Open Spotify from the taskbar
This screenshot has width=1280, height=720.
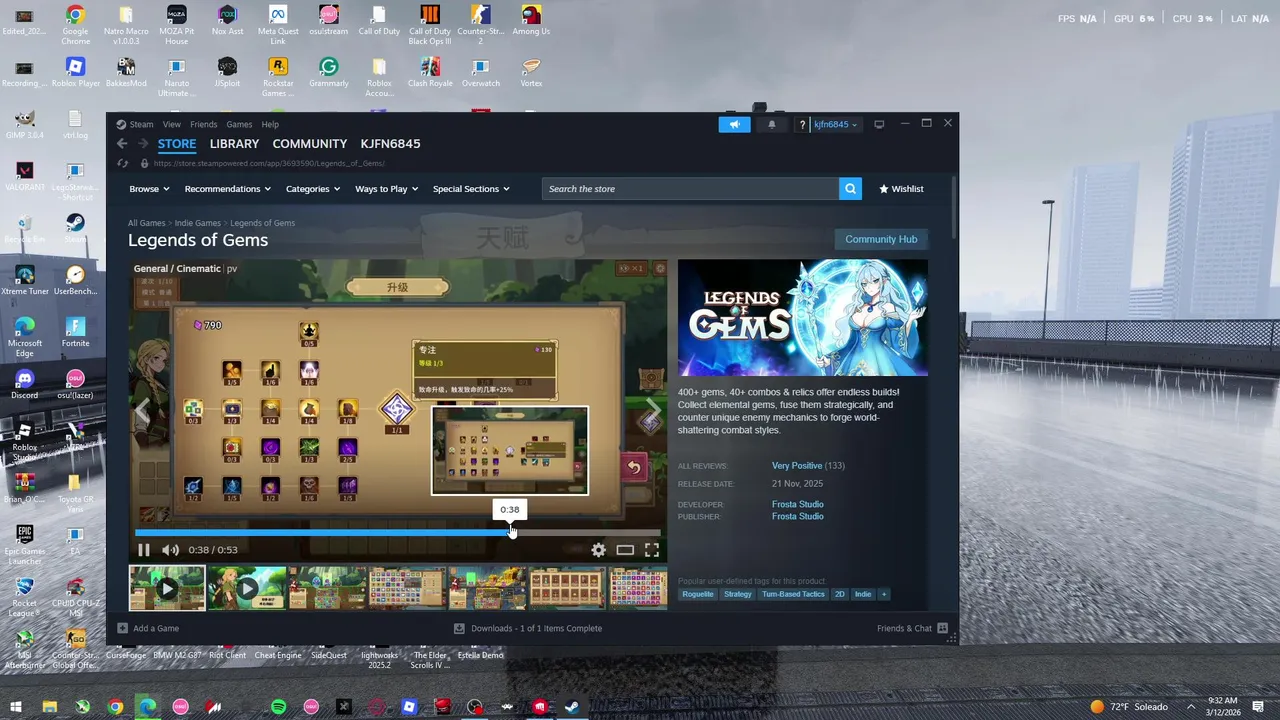point(278,707)
